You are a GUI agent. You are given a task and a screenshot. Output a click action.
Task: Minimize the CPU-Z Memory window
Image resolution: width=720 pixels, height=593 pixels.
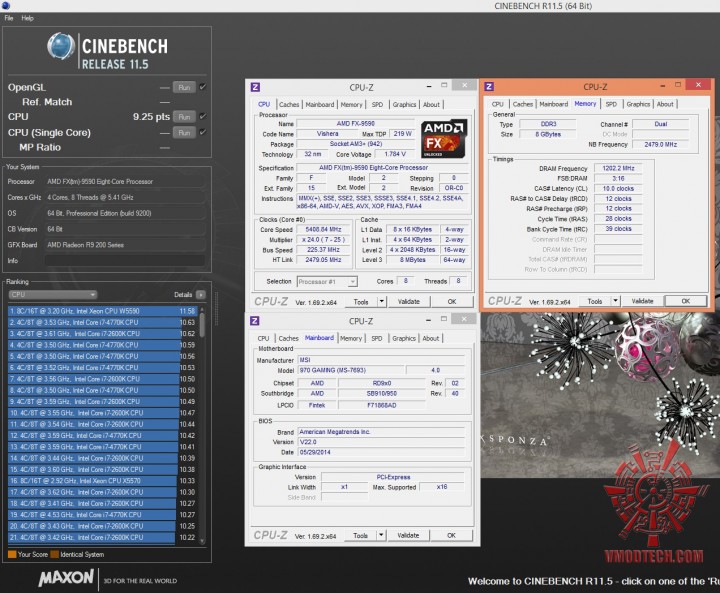tap(663, 85)
